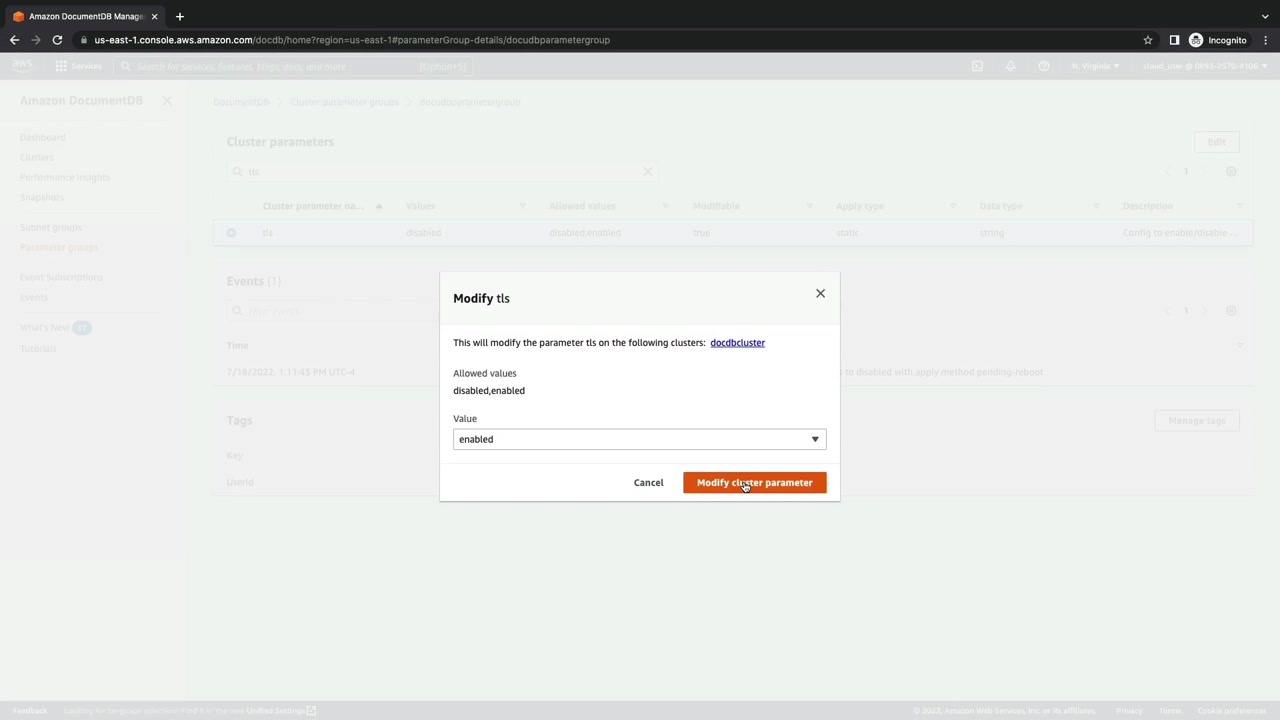1280x720 pixels.
Task: Open Tutorials in the sidebar
Action: [38, 348]
